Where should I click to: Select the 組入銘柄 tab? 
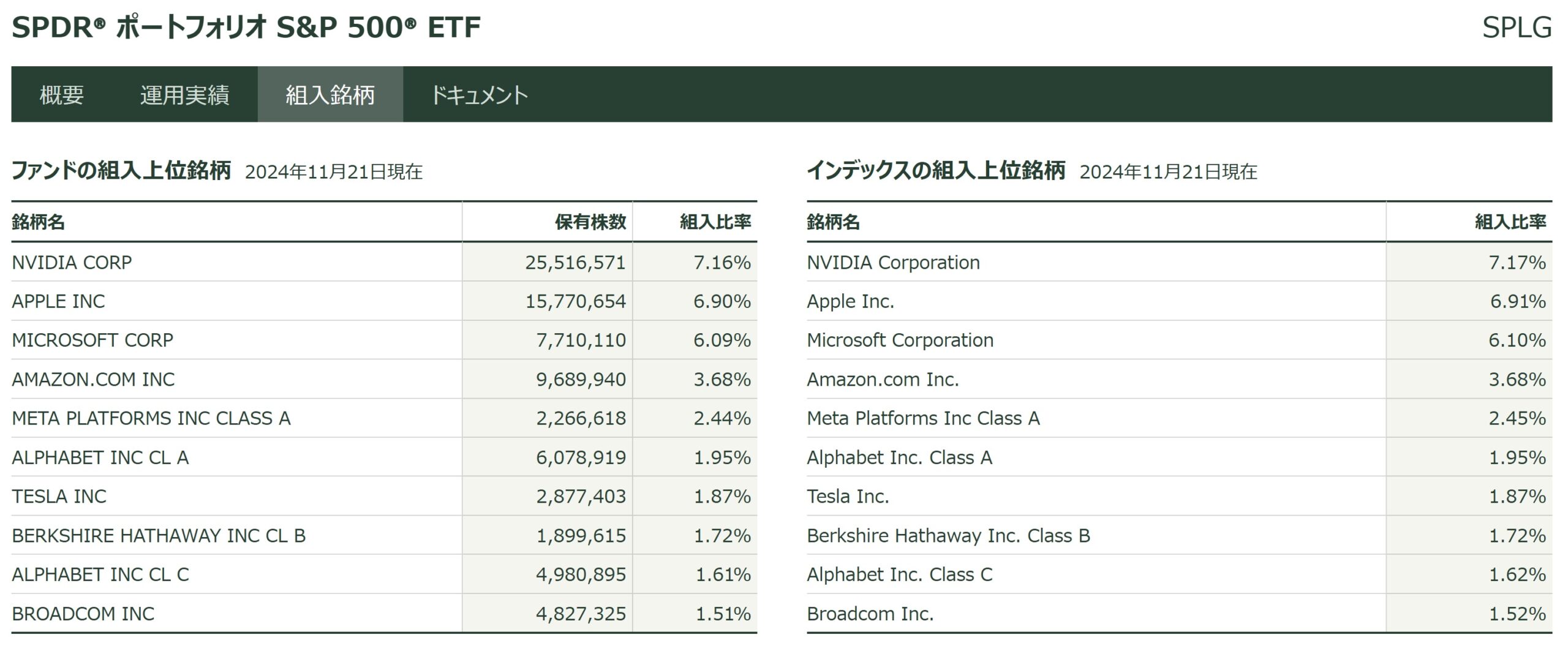coord(330,95)
